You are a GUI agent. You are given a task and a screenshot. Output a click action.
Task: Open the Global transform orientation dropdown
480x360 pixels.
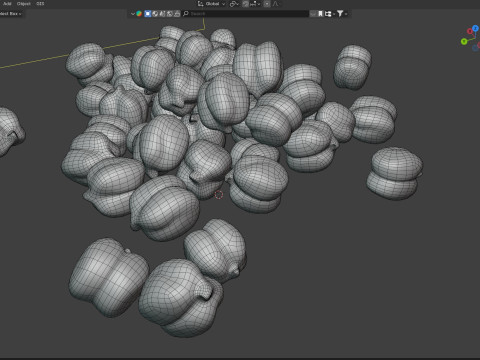[x=211, y=4]
